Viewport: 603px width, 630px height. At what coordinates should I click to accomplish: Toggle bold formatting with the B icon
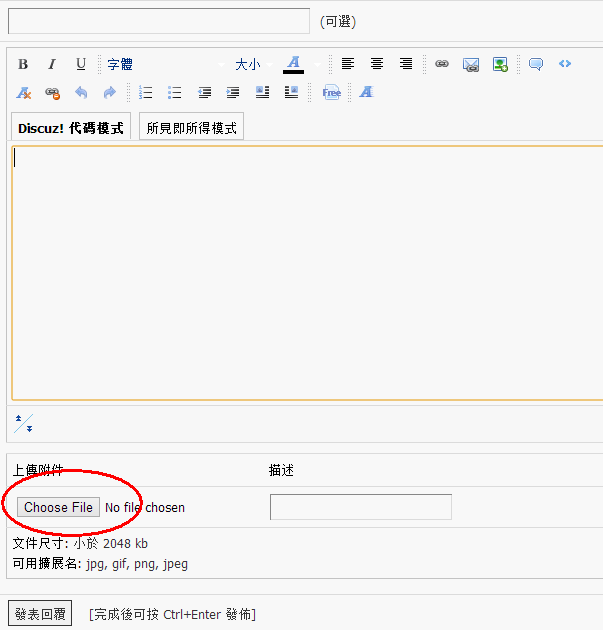pyautogui.click(x=23, y=64)
